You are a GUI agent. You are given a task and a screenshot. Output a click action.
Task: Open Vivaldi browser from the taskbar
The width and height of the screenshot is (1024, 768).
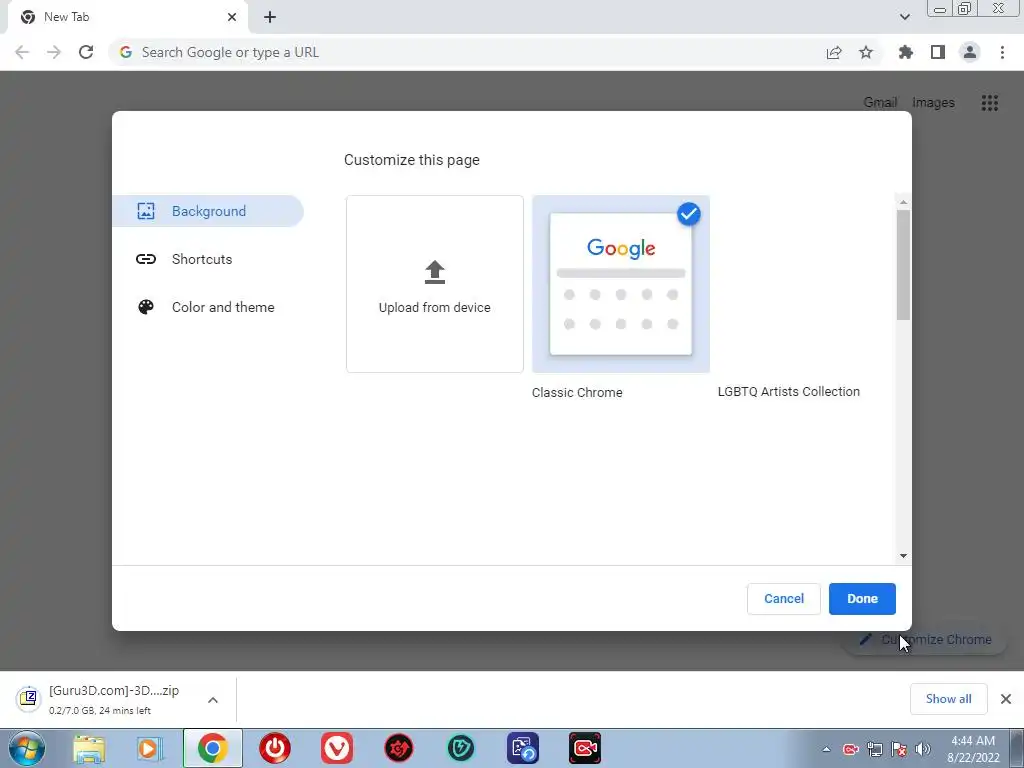pyautogui.click(x=337, y=748)
